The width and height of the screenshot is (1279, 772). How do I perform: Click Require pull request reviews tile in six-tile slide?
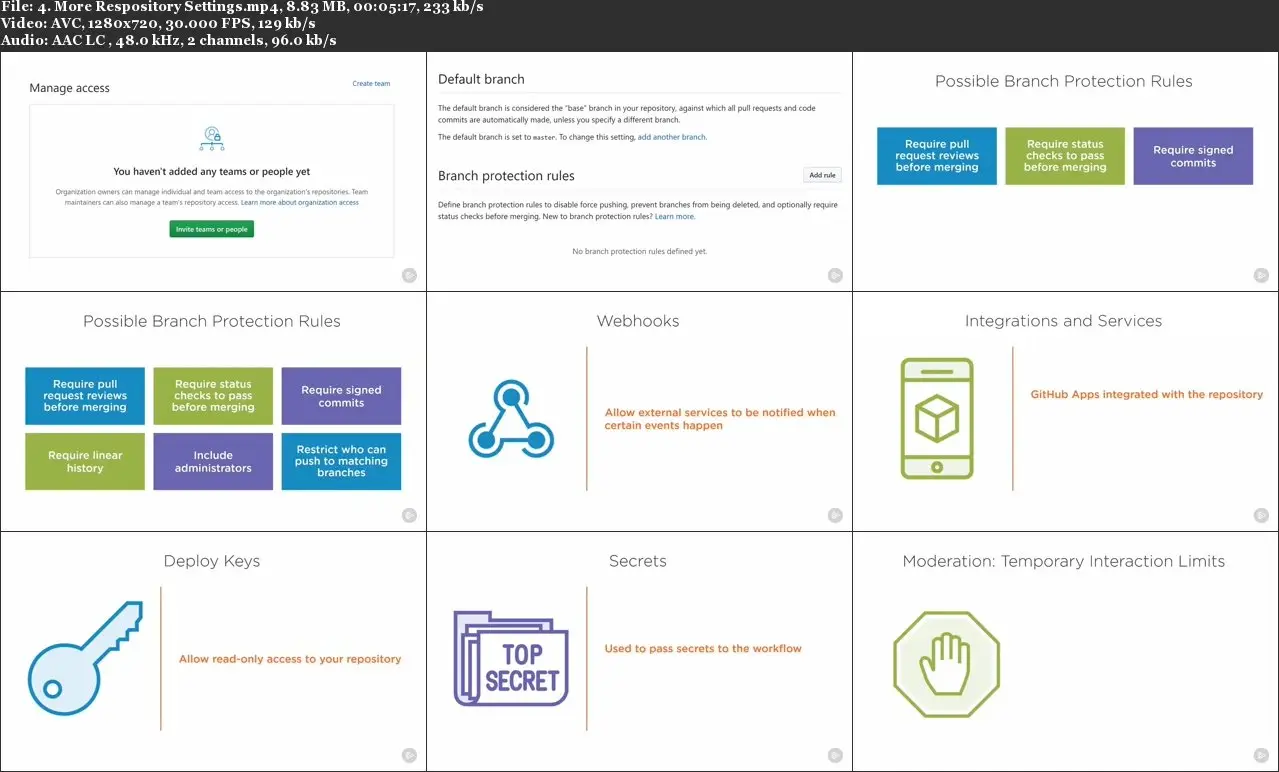[x=85, y=396]
